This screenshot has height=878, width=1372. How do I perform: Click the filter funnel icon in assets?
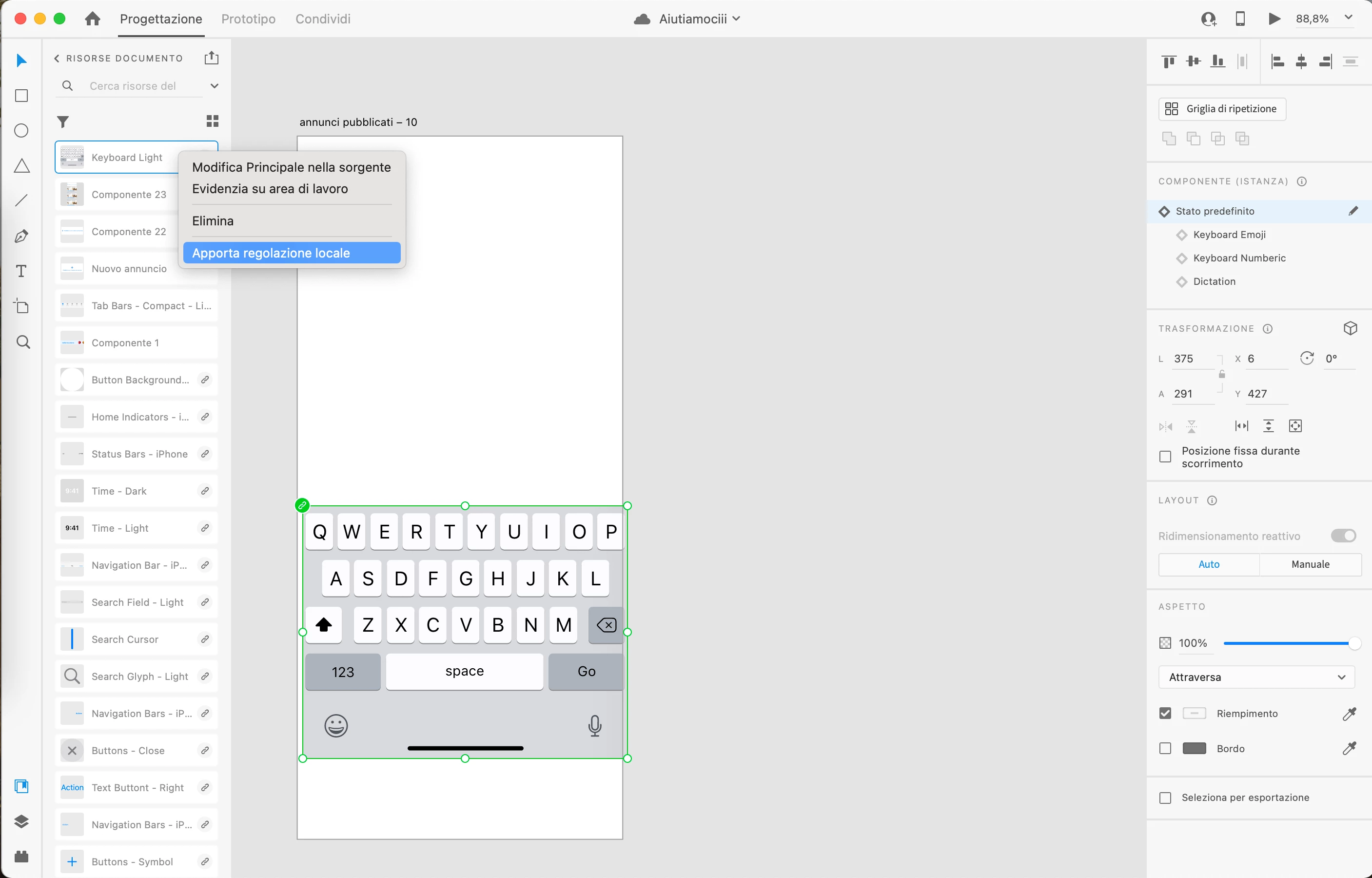coord(63,121)
